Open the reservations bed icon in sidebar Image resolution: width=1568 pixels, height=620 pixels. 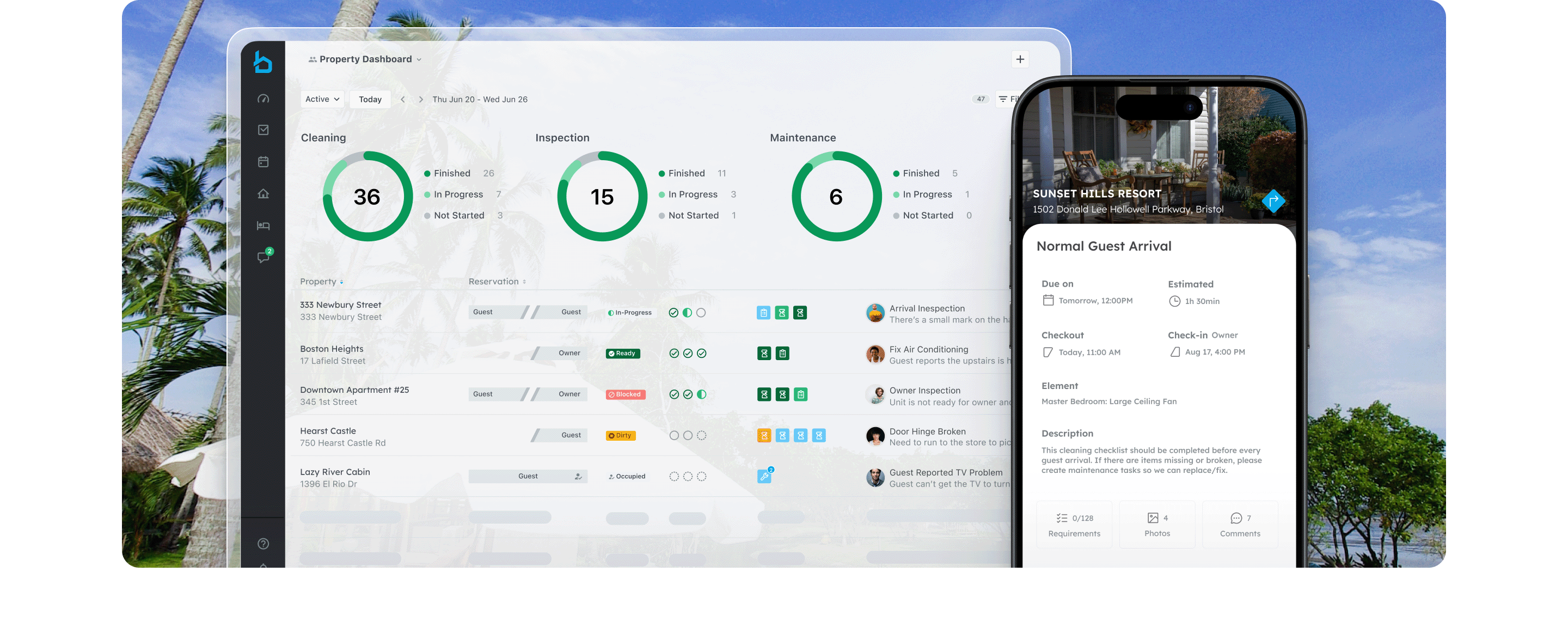tap(264, 224)
